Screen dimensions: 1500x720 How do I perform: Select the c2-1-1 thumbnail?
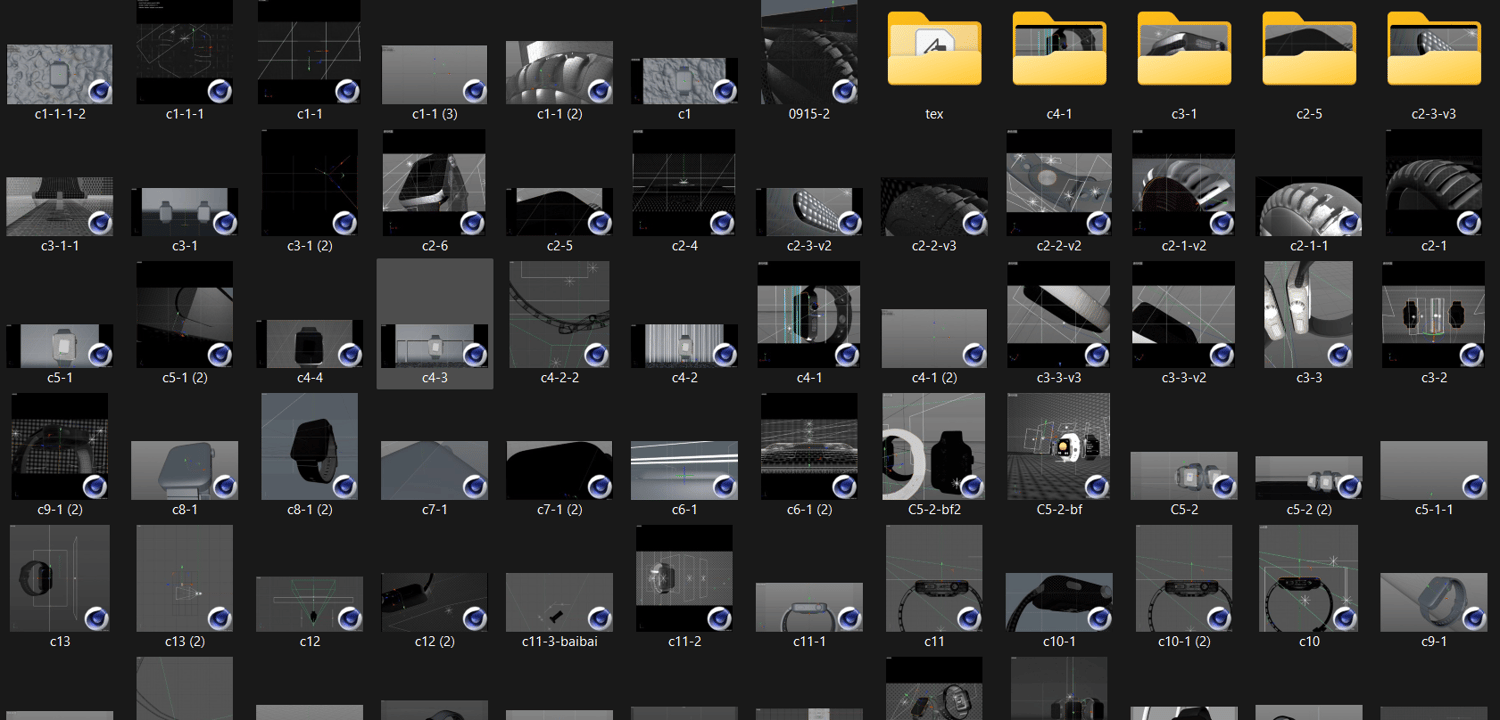pyautogui.click(x=1309, y=207)
